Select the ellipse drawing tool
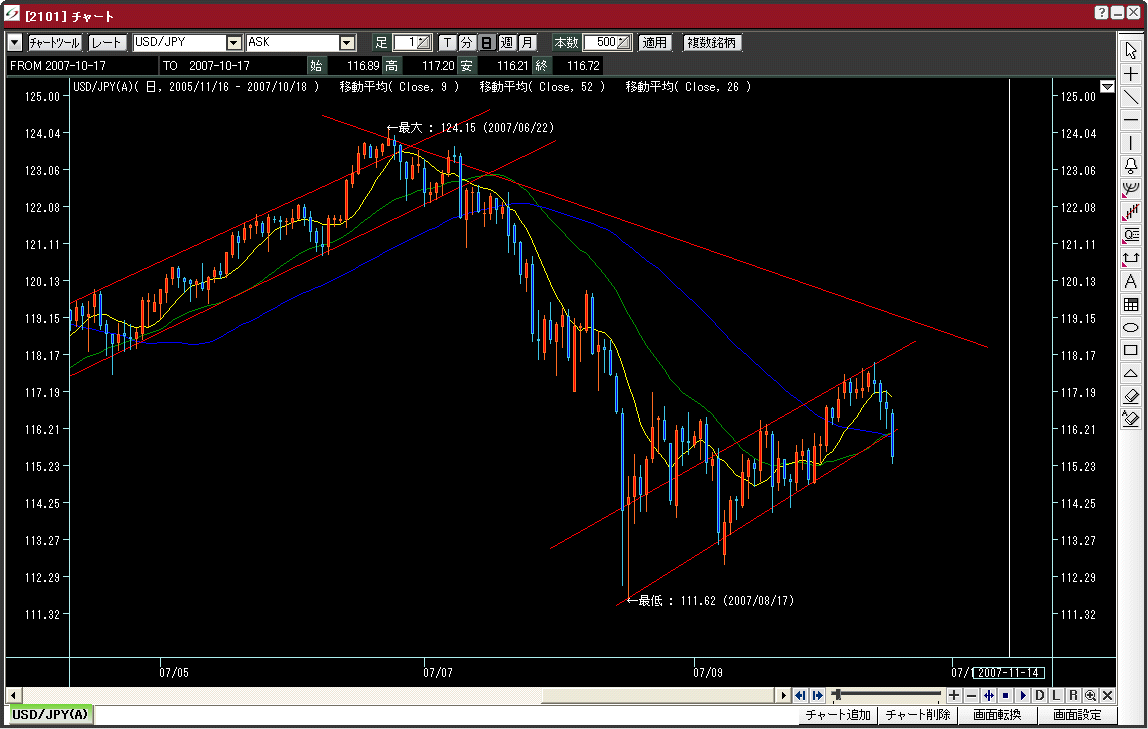 tap(1131, 328)
